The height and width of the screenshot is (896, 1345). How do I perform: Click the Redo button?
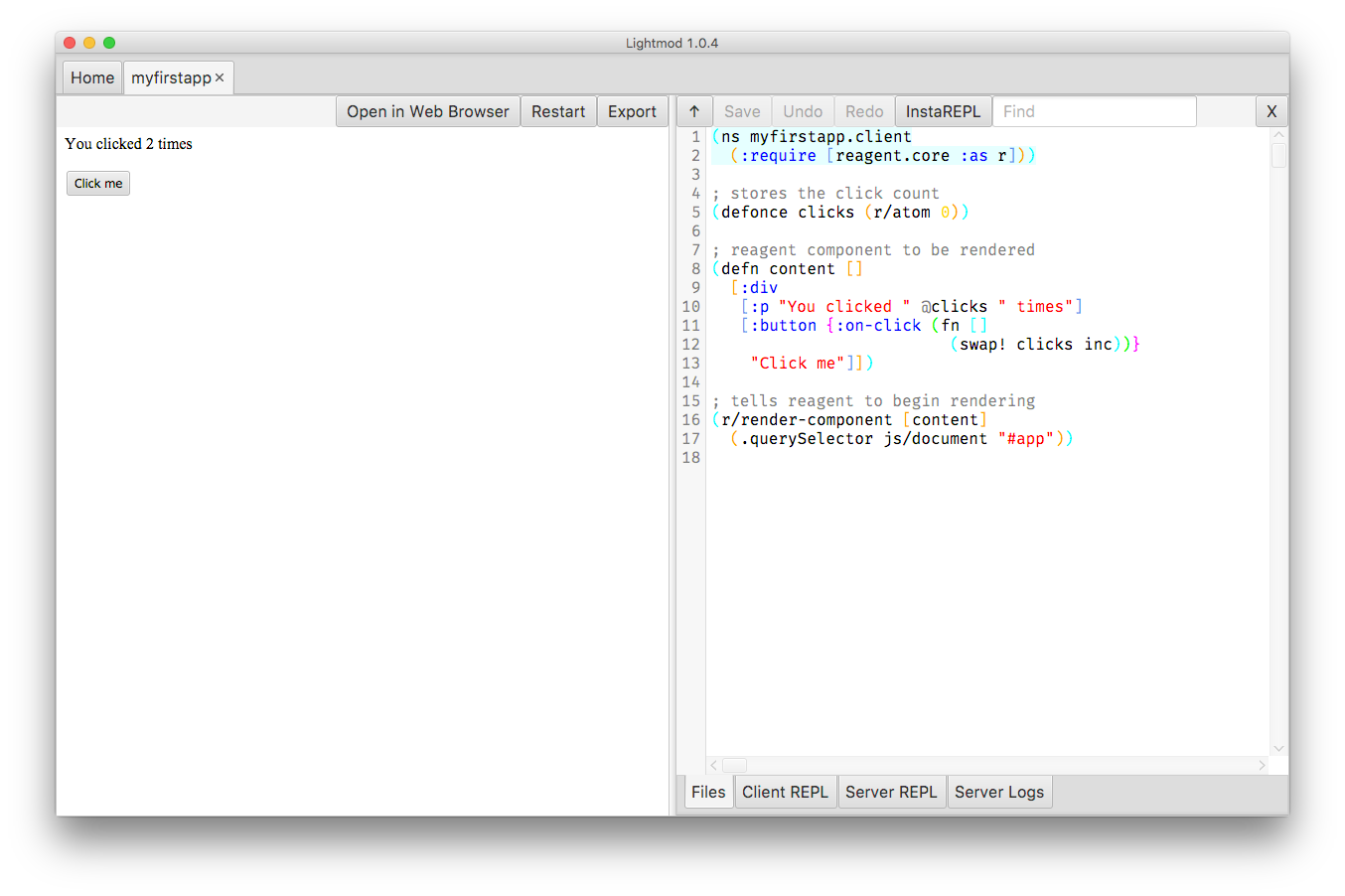[x=864, y=111]
